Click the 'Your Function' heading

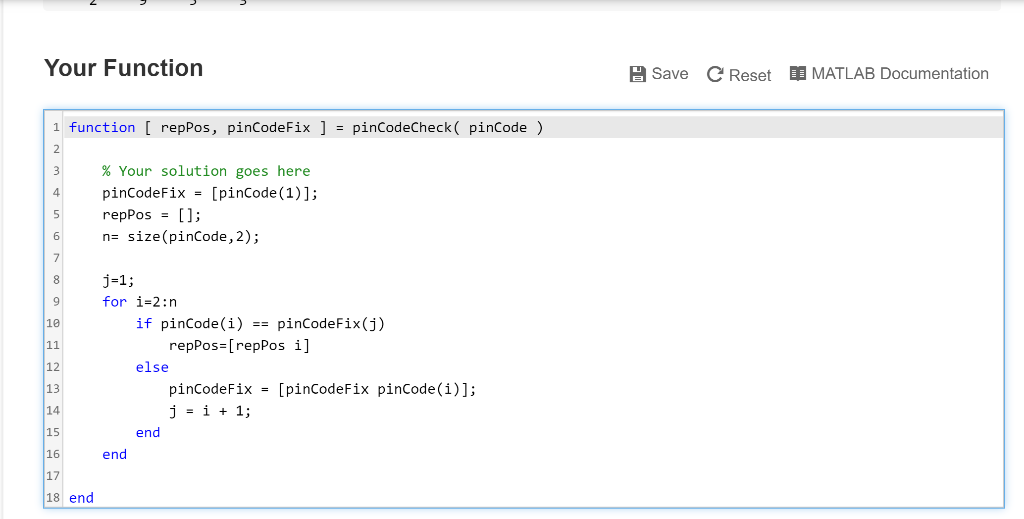(x=123, y=68)
